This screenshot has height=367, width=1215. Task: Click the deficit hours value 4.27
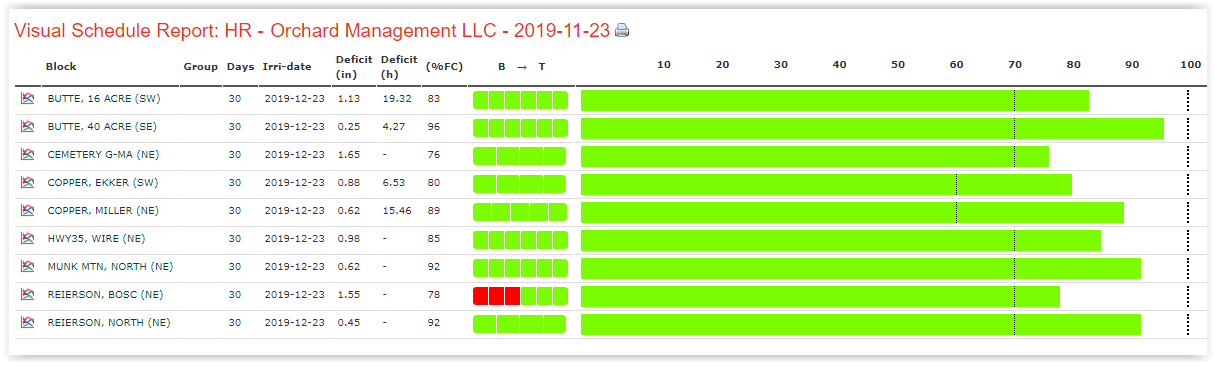pos(394,127)
